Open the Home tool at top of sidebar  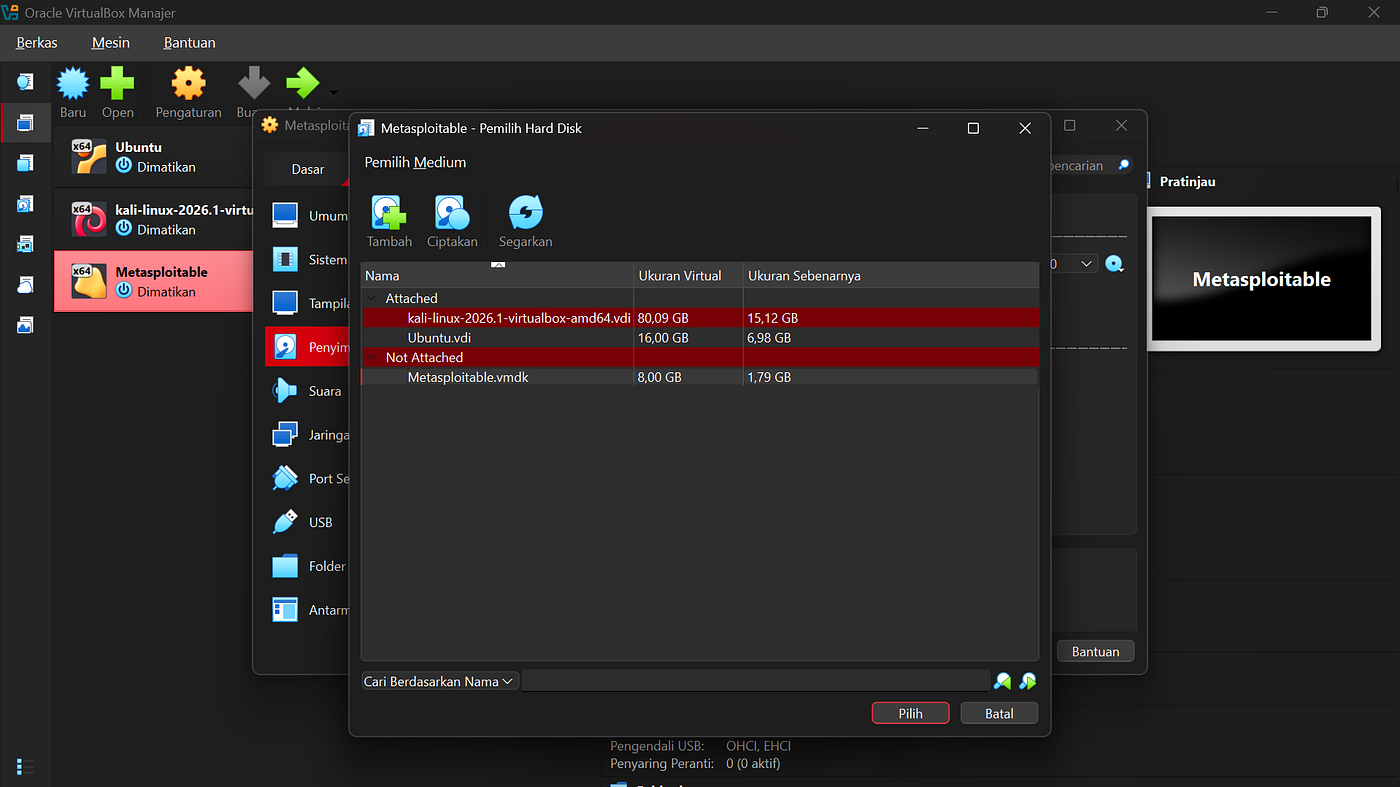tap(25, 81)
